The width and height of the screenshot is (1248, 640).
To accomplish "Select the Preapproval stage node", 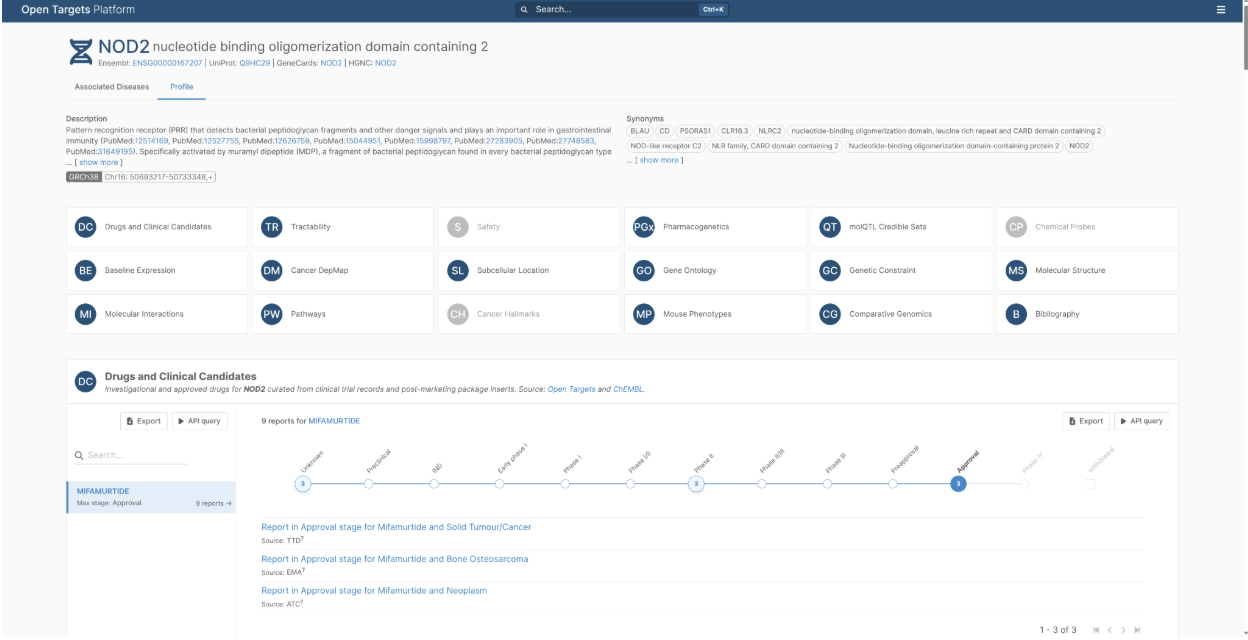I will click(893, 484).
